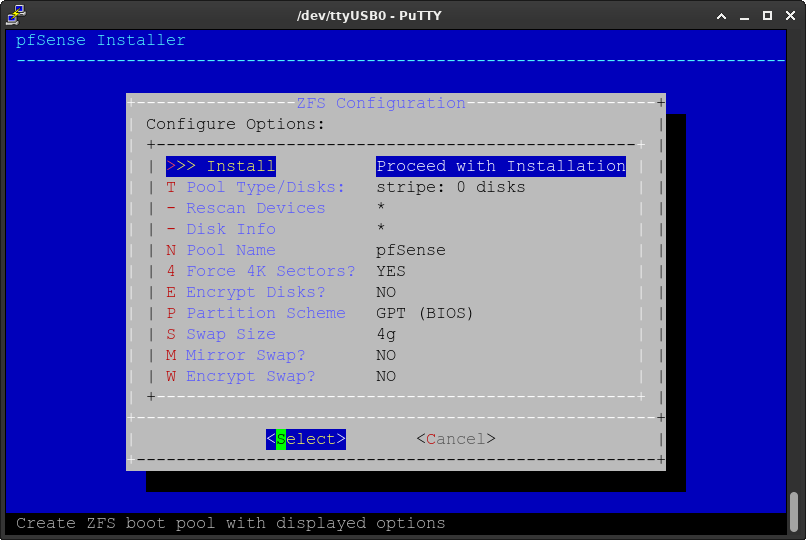806x540 pixels.
Task: Minimize the PuTTY window
Action: point(744,16)
